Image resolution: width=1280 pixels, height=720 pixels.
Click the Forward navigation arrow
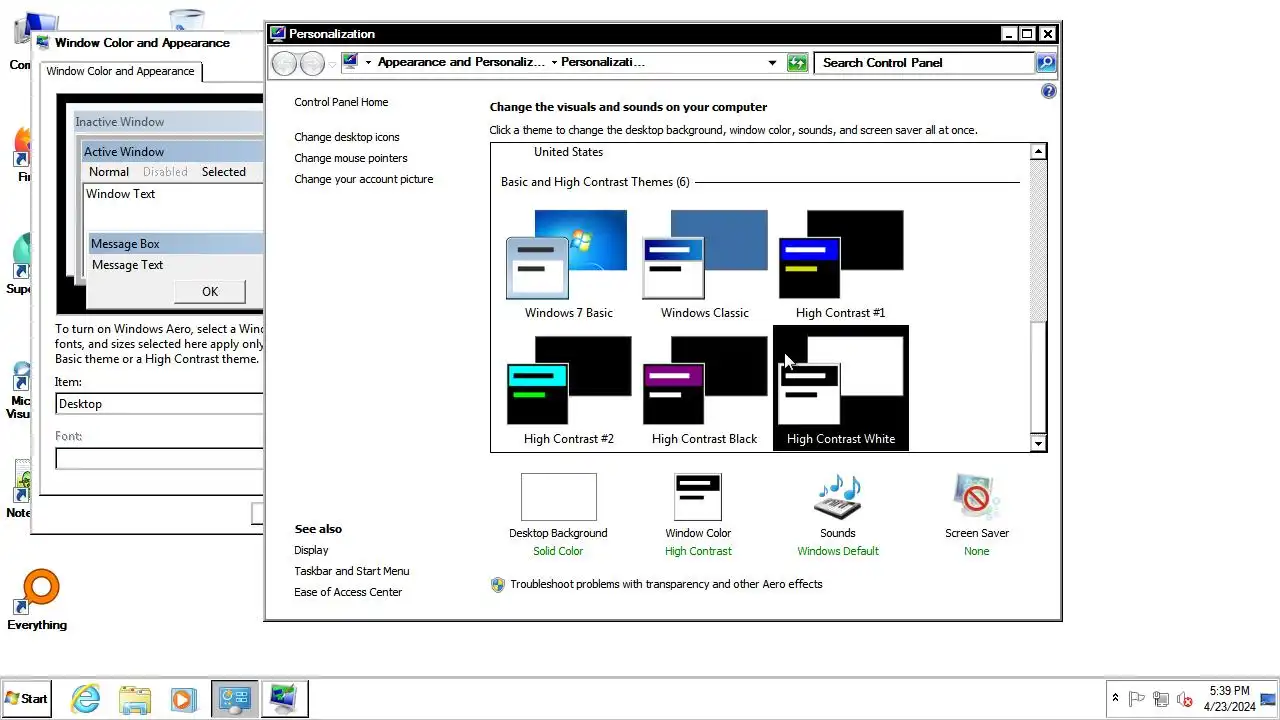click(312, 63)
